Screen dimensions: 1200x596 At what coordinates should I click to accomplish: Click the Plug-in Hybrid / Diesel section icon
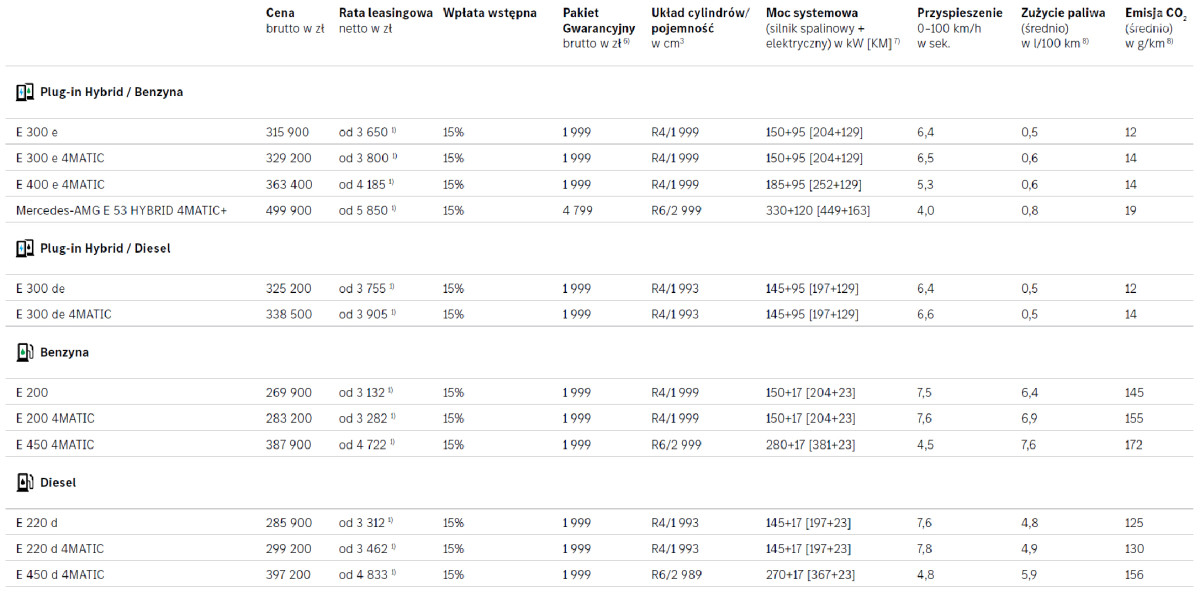(x=24, y=248)
